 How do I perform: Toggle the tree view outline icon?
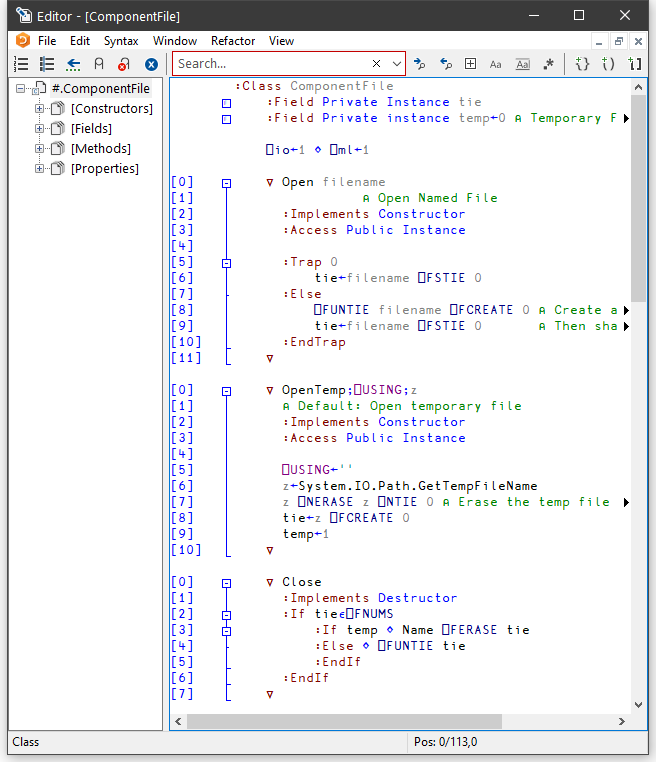[47, 64]
